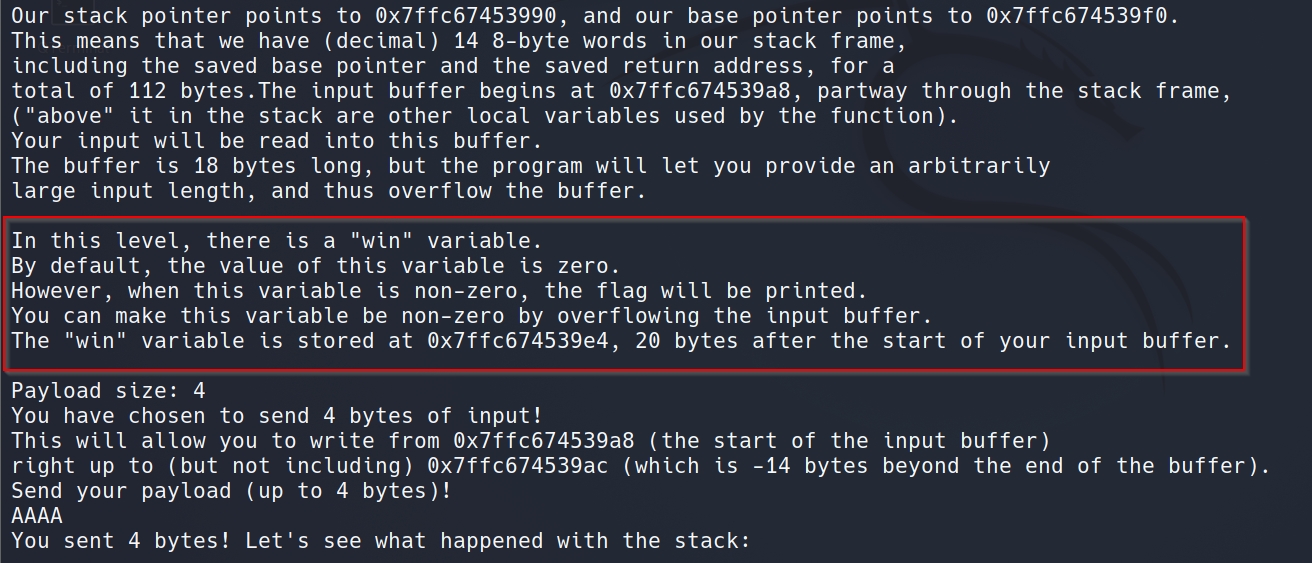
Task: Click the typed "AAAA" payload input
Action: point(37,516)
